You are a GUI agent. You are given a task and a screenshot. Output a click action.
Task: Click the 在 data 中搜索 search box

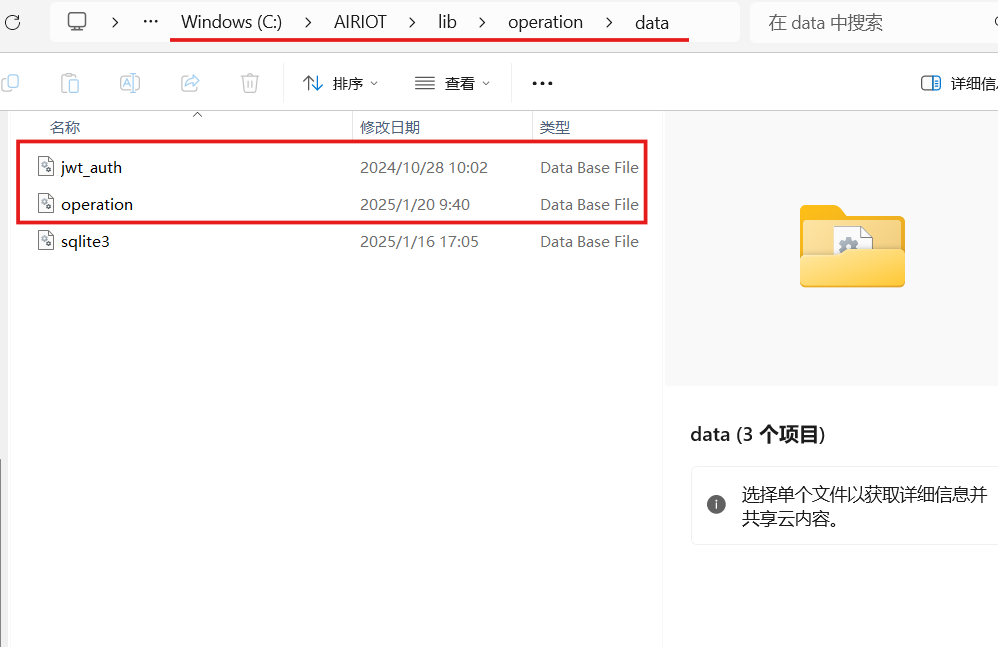(x=870, y=22)
